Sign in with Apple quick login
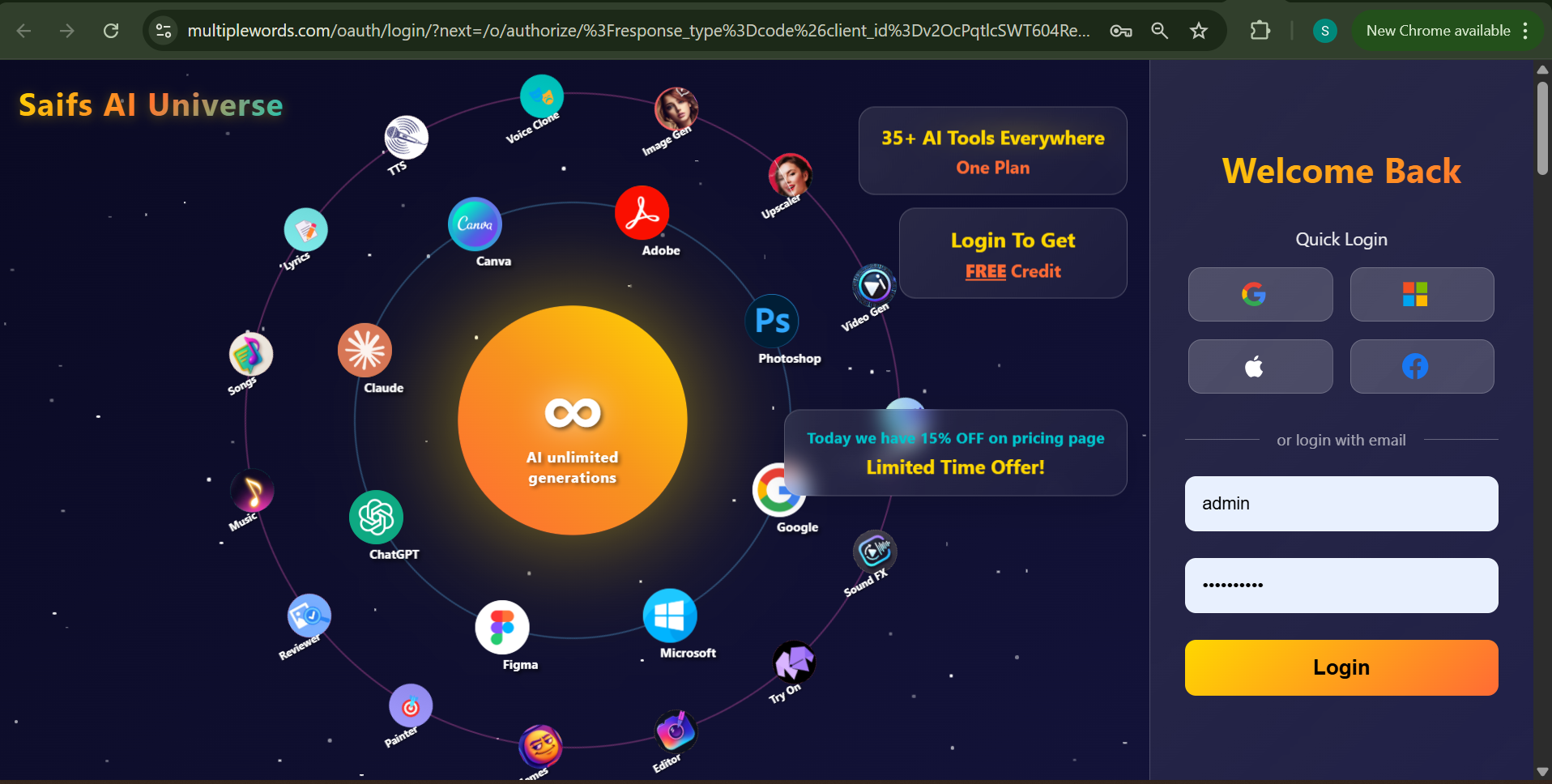Viewport: 1552px width, 784px height. click(1260, 366)
